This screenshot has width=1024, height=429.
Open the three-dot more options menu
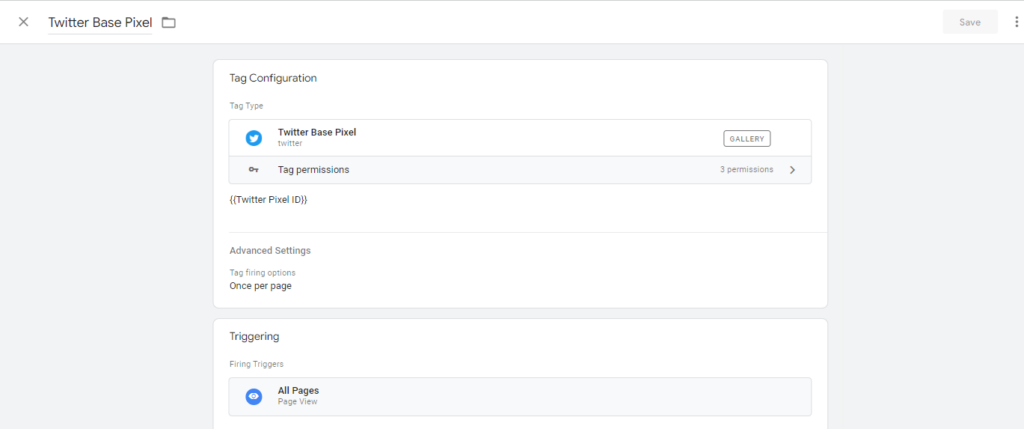pyautogui.click(x=1016, y=22)
